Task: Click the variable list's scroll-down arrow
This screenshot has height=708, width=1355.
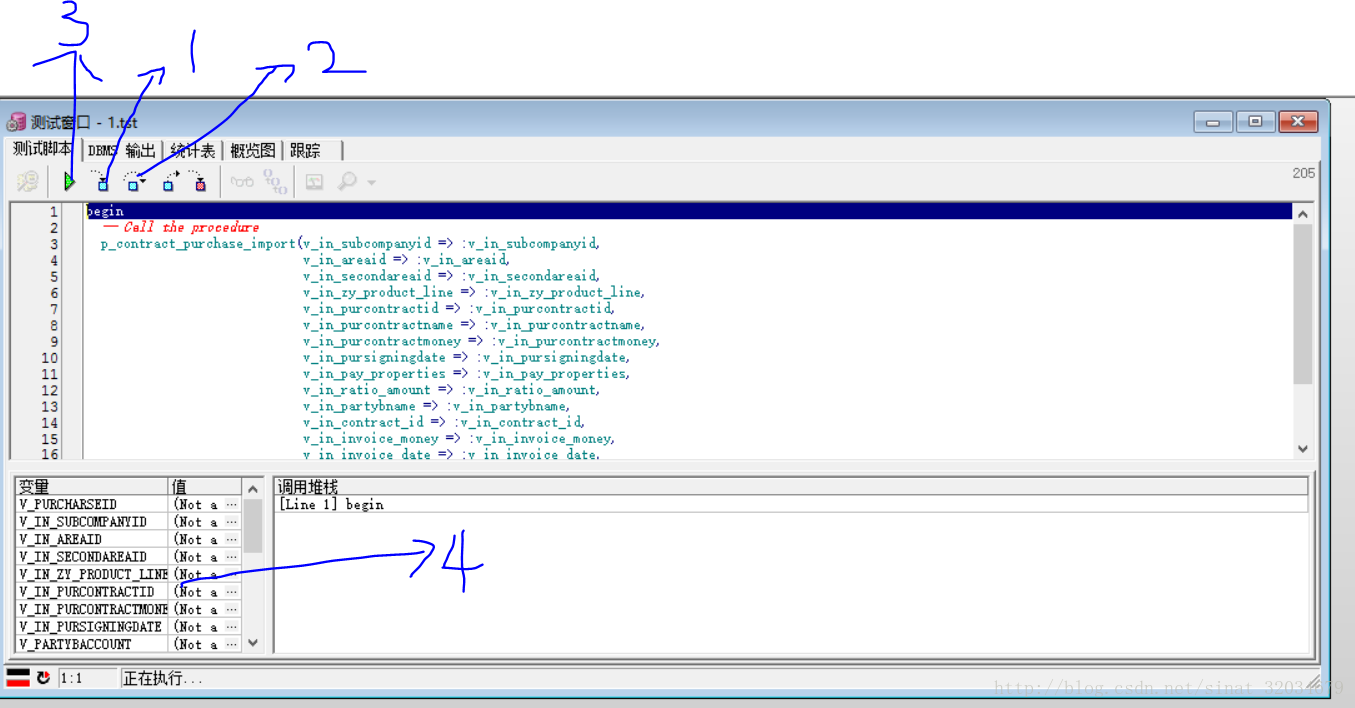Action: tap(253, 643)
